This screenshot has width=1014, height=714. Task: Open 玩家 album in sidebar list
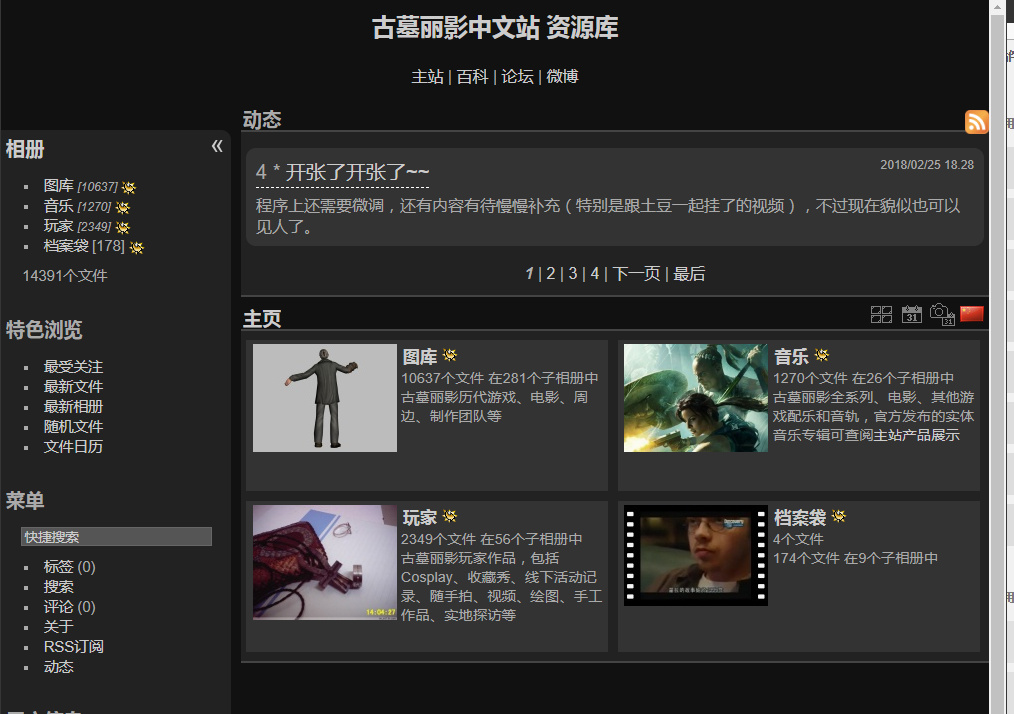click(58, 226)
